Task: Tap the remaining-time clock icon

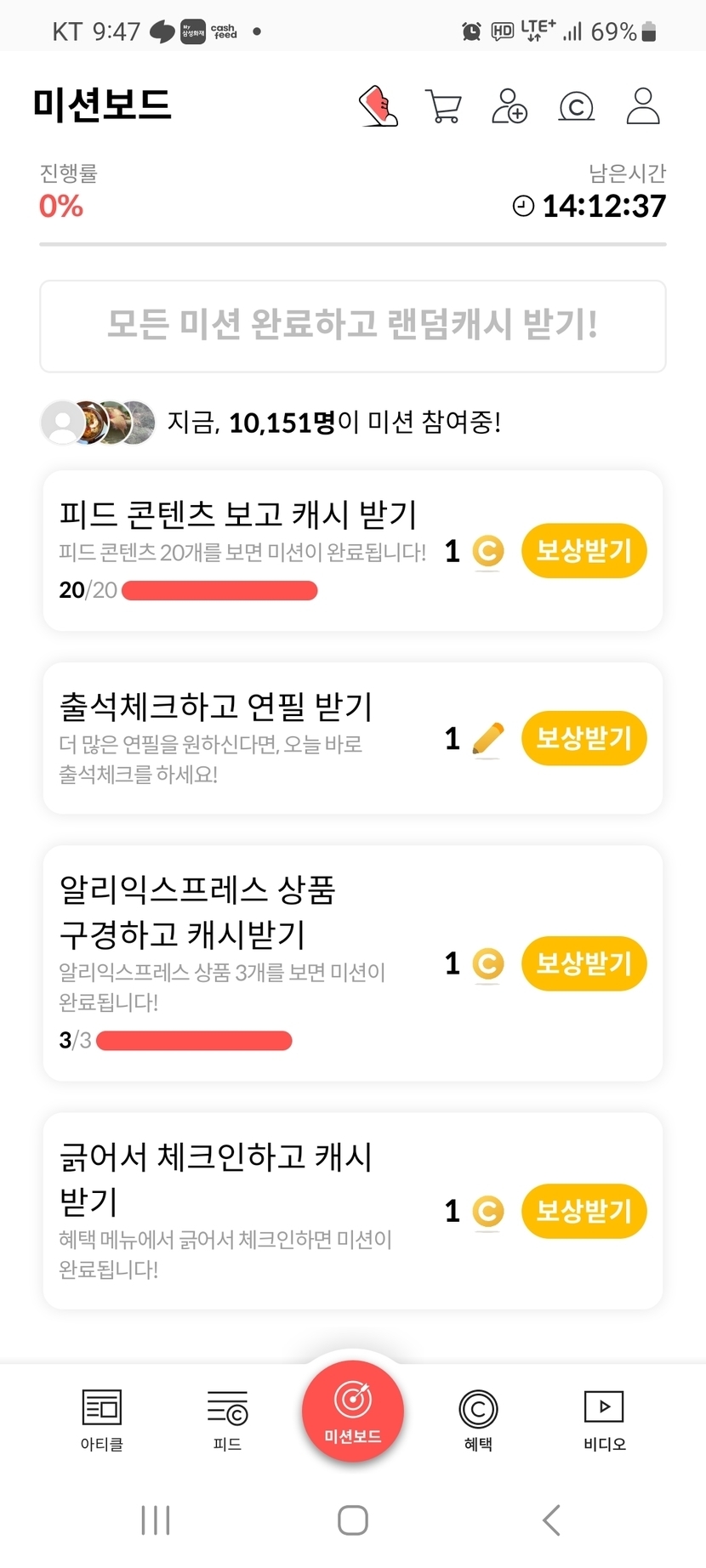Action: click(523, 206)
